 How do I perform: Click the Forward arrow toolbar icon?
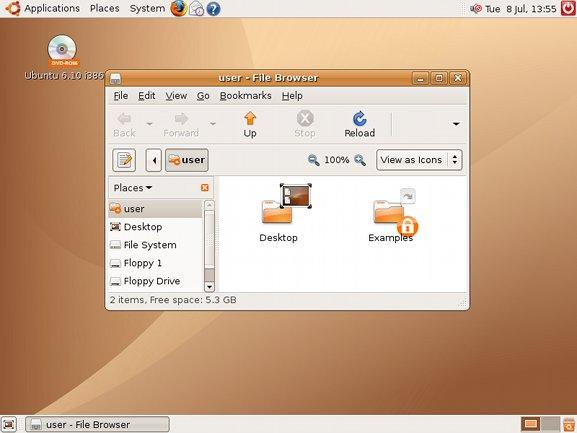[181, 119]
